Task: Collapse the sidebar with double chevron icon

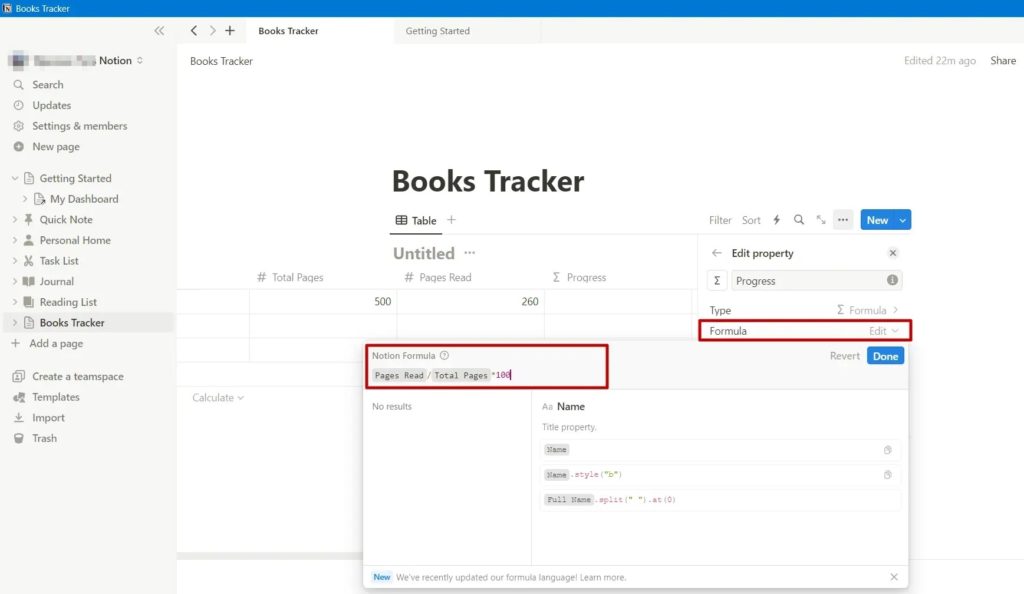Action: 159,31
